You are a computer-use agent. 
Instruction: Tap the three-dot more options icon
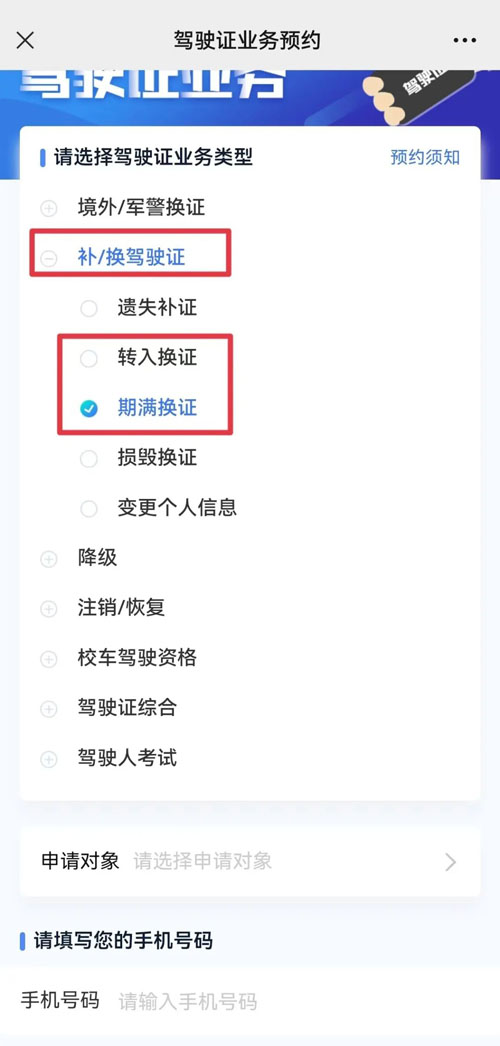[x=465, y=40]
